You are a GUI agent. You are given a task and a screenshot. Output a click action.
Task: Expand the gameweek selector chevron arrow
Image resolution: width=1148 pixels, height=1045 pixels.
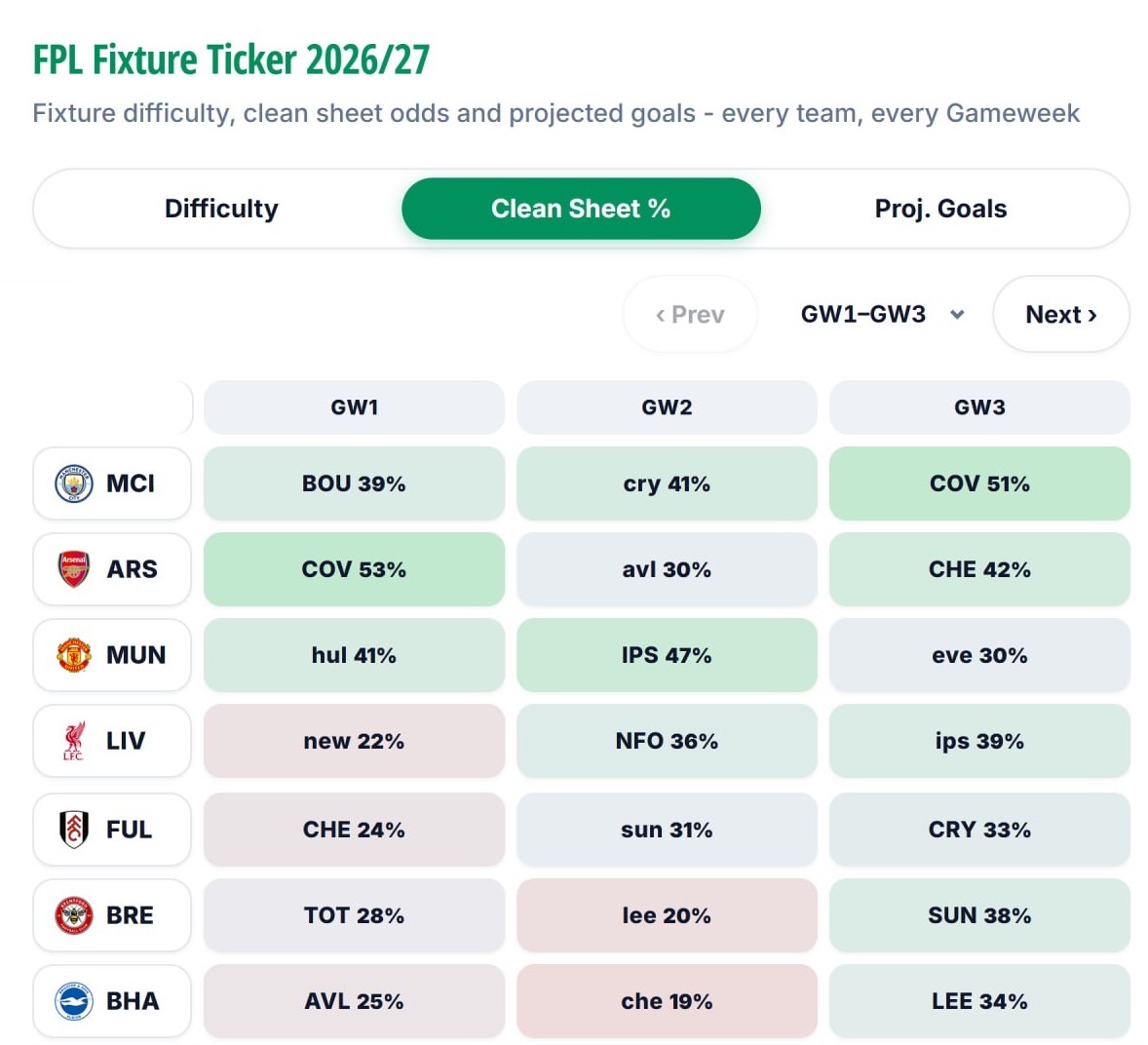point(957,315)
